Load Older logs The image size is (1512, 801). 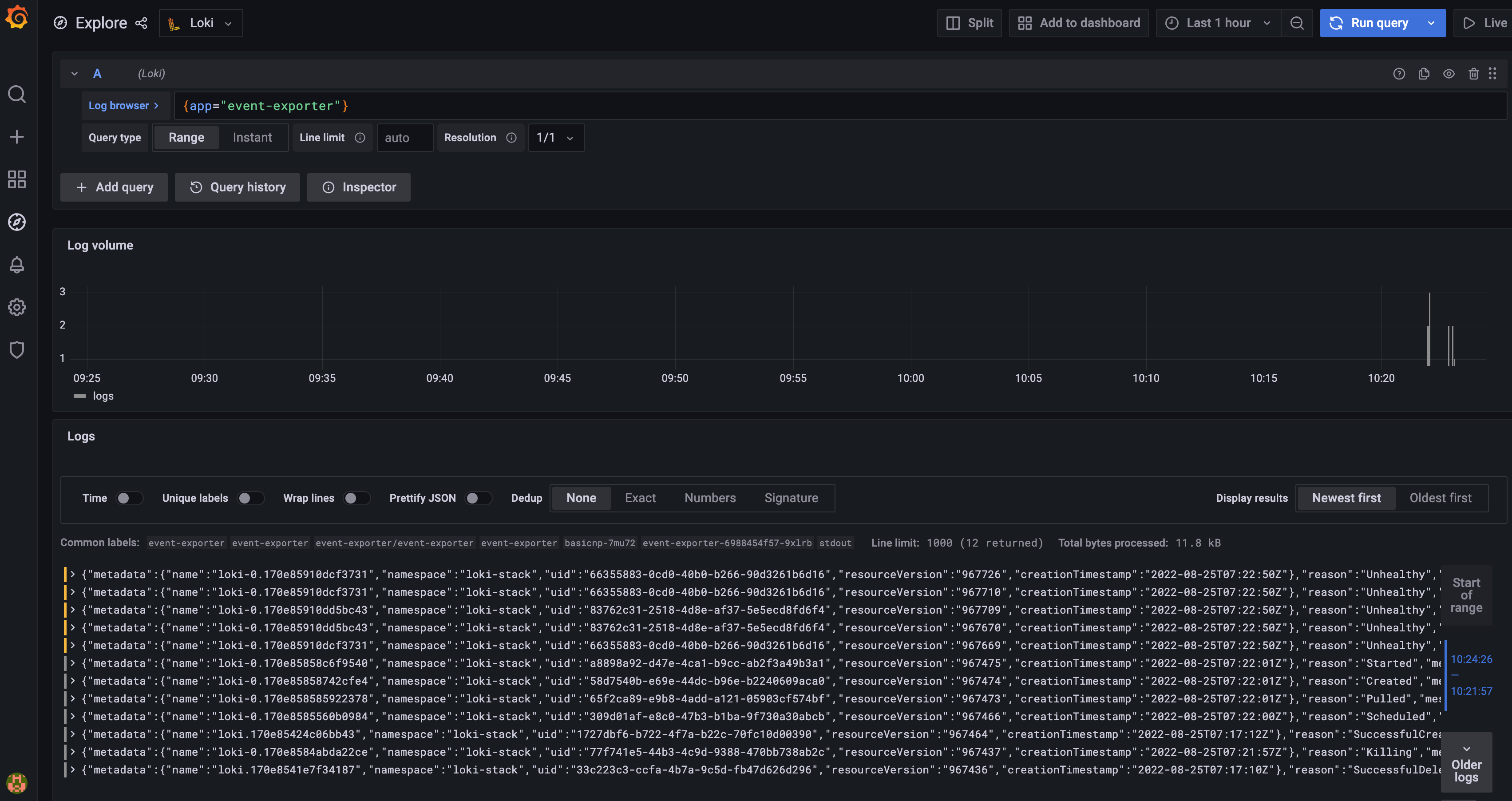[x=1466, y=763]
